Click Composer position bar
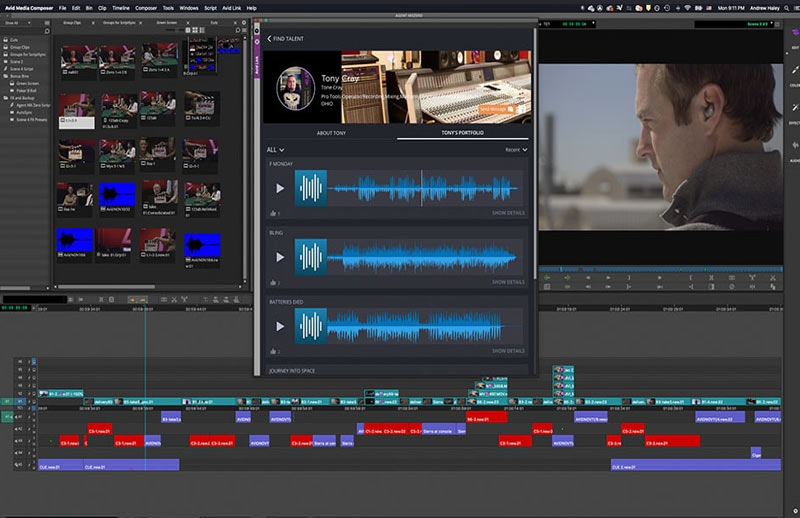The image size is (800, 518). (660, 269)
